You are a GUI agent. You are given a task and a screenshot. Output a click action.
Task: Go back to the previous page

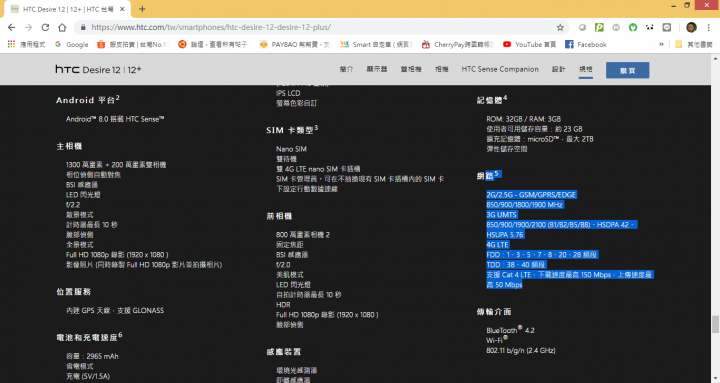click(11, 28)
